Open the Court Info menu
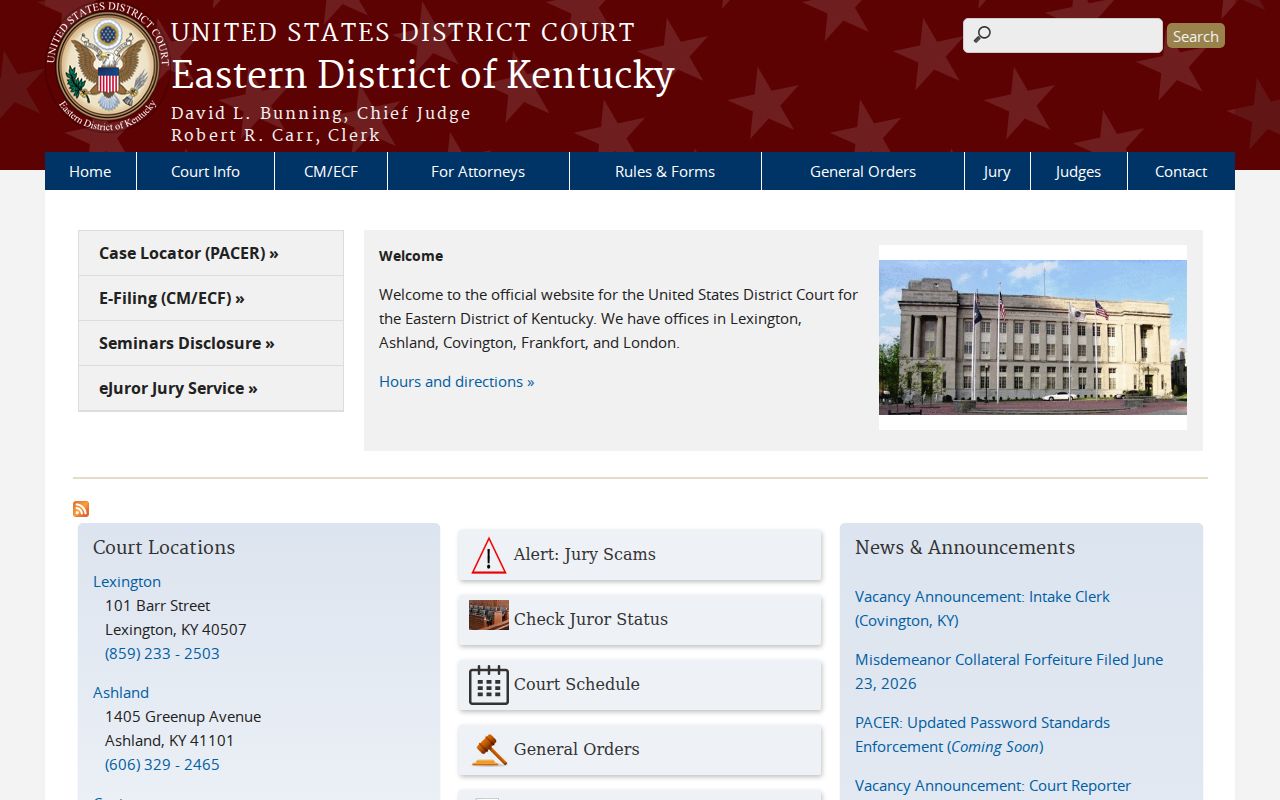1280x800 pixels. point(205,171)
